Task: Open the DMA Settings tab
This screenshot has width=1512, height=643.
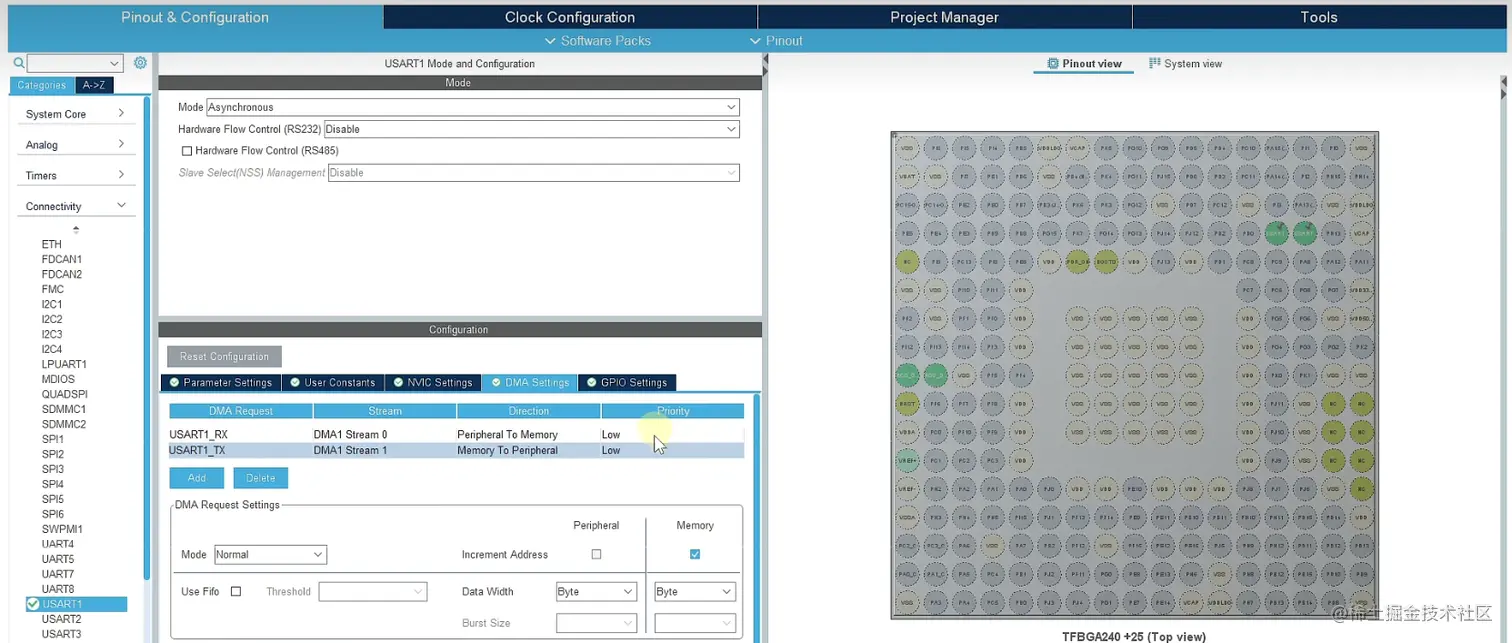Action: tap(530, 382)
